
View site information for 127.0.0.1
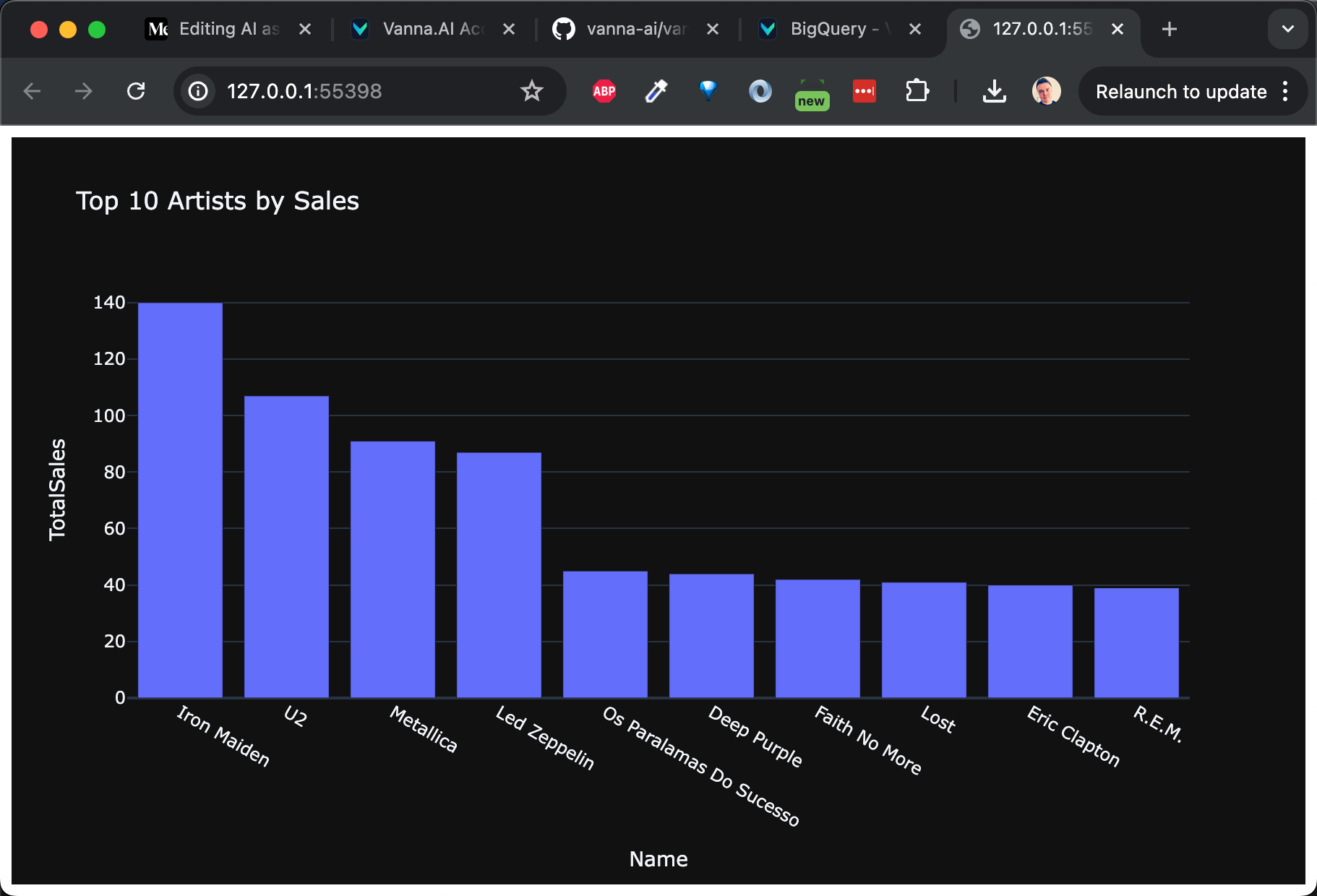pos(198,91)
